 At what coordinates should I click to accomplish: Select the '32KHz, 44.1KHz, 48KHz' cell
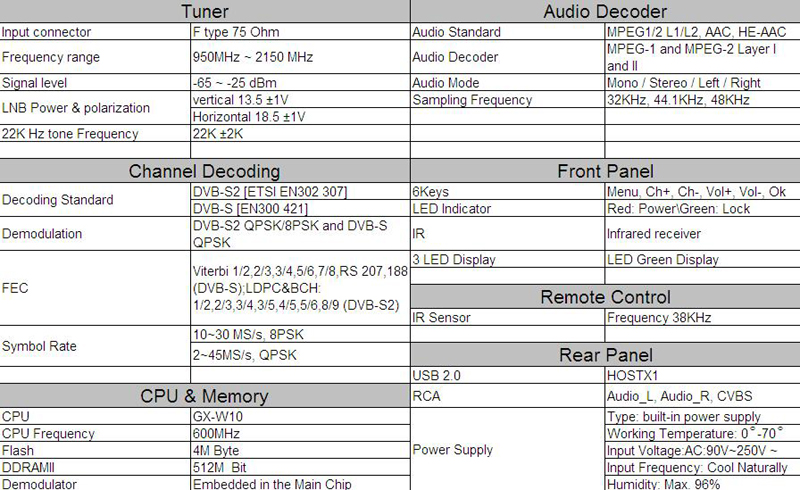point(703,100)
